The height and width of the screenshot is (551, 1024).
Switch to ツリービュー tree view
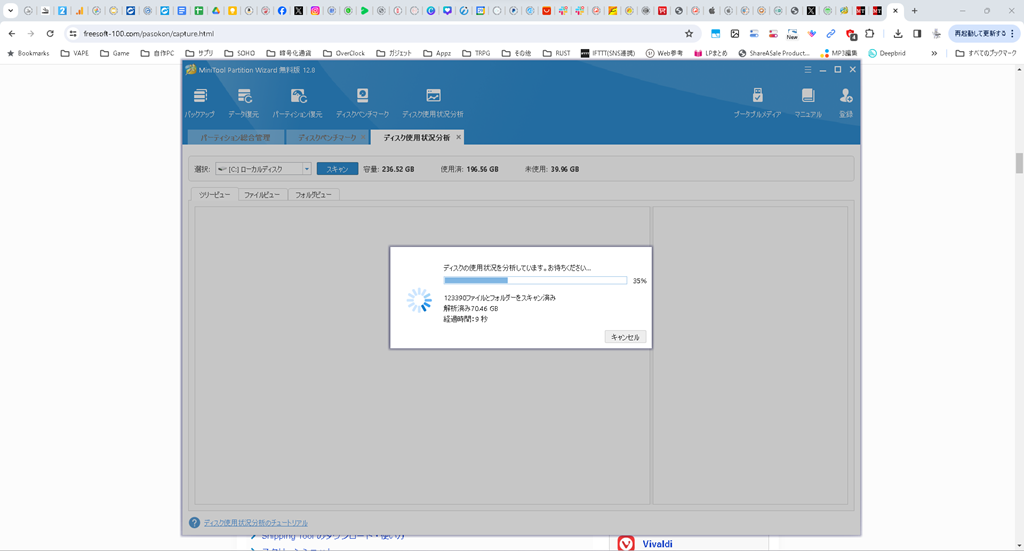point(214,195)
